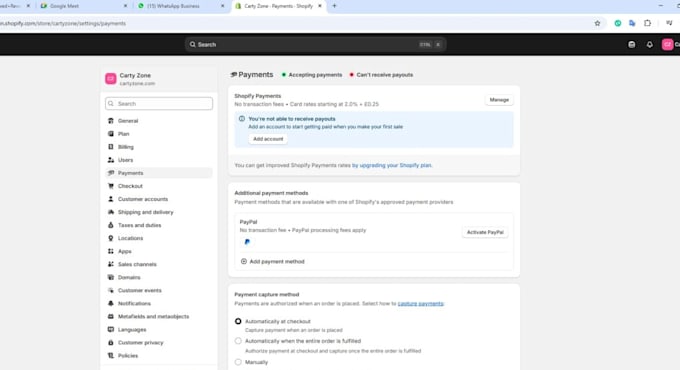Click the Carty Zone store logo icon
The height and width of the screenshot is (370, 680).
(111, 79)
